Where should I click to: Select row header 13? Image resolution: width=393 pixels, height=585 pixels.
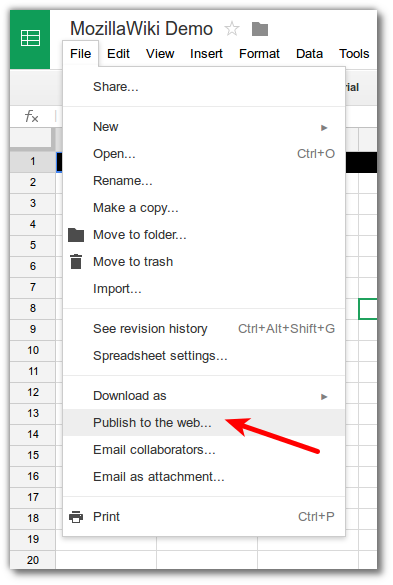[33, 413]
